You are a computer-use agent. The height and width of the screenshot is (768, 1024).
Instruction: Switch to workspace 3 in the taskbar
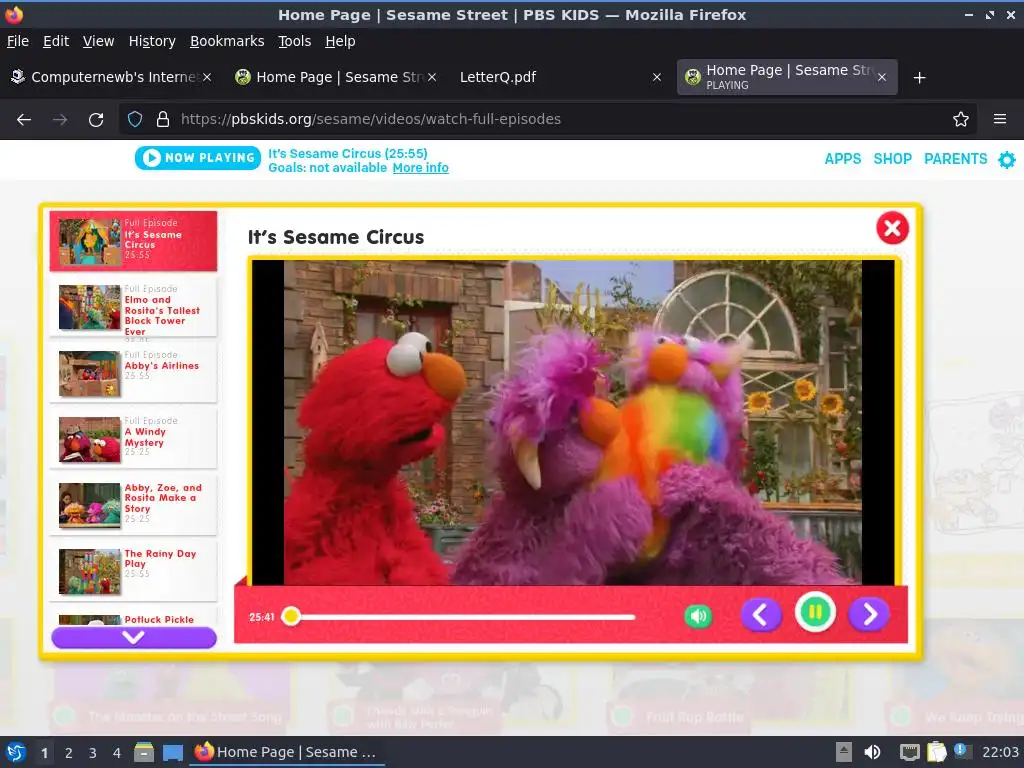93,753
